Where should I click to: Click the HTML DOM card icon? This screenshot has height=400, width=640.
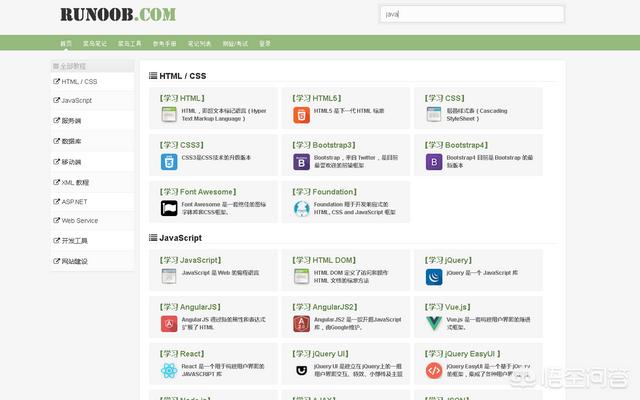point(301,277)
